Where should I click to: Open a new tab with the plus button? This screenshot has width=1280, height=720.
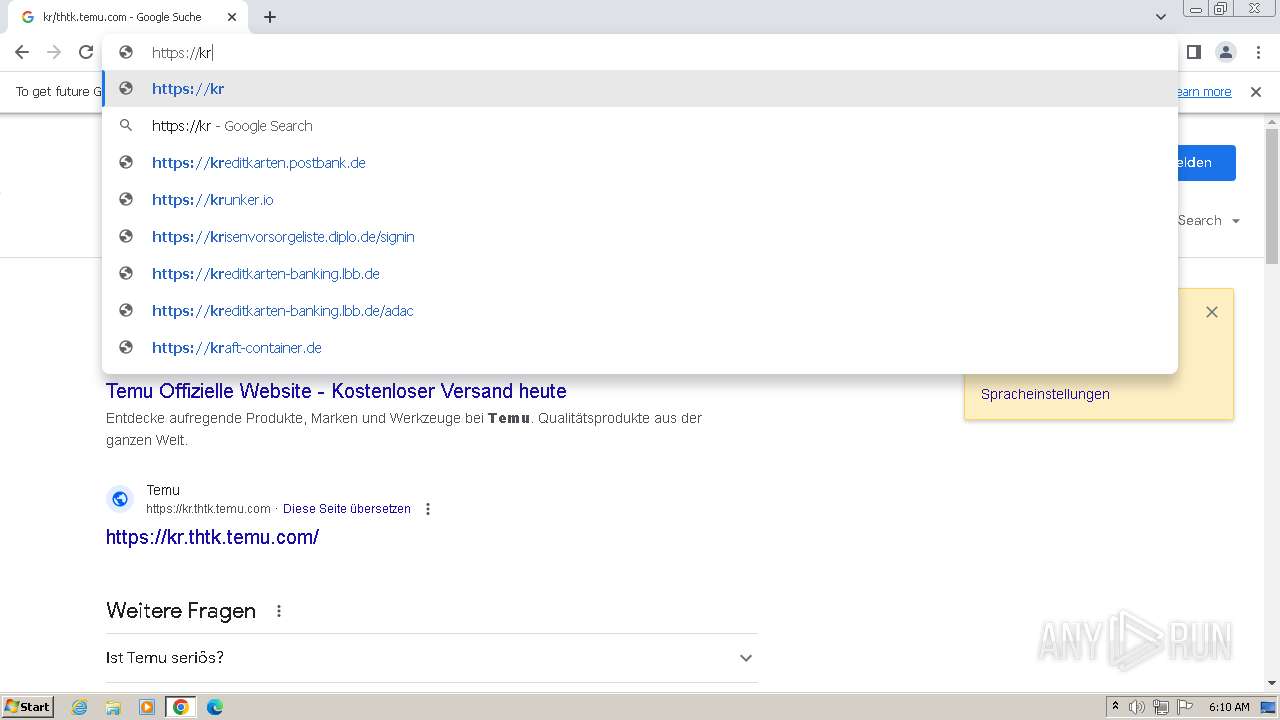[270, 17]
